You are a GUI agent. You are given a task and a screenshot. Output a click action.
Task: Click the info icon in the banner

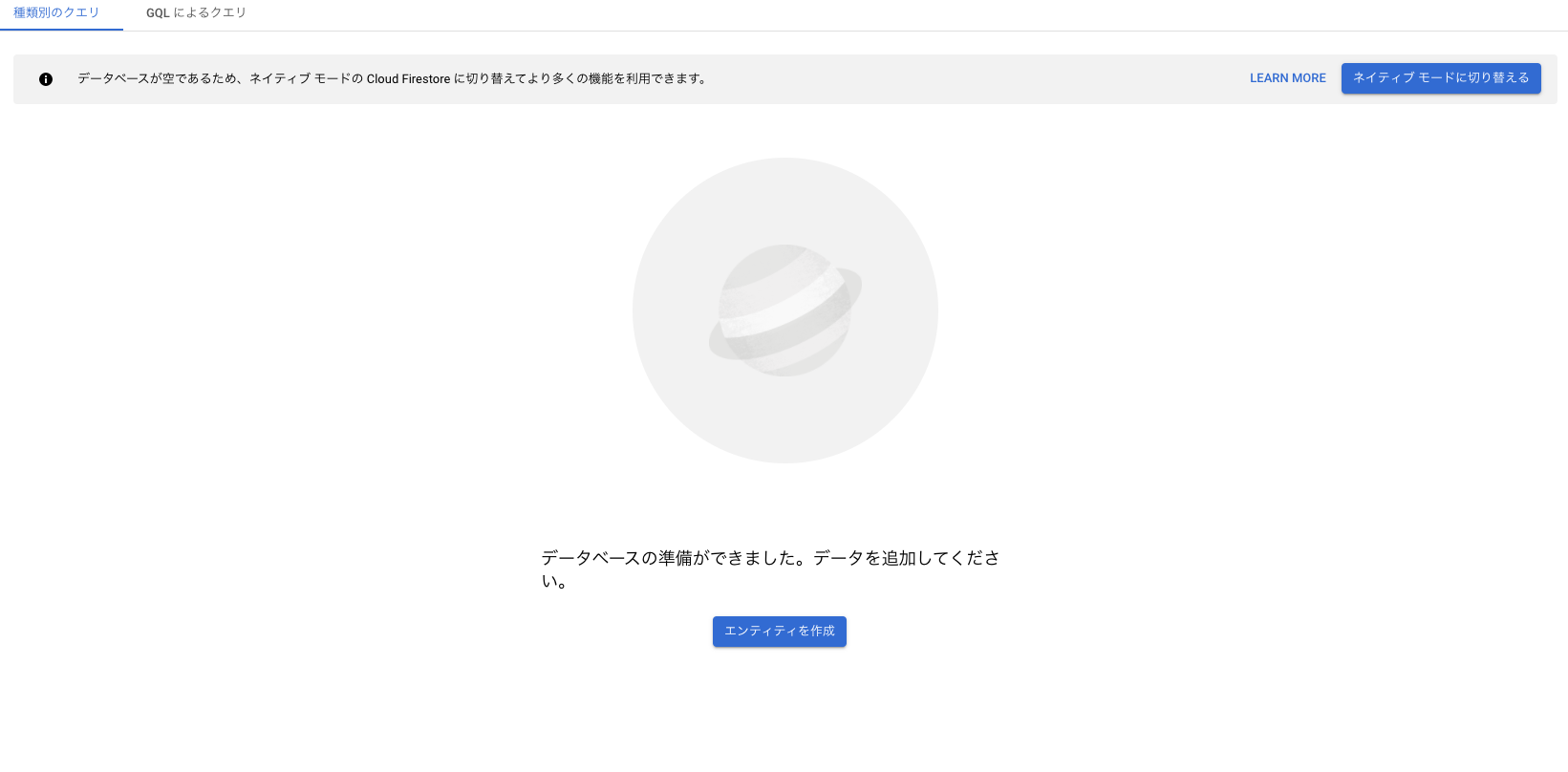(x=46, y=79)
